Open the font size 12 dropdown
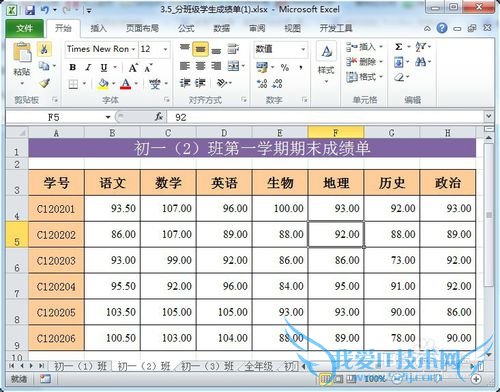The width and height of the screenshot is (500, 392). click(x=165, y=49)
